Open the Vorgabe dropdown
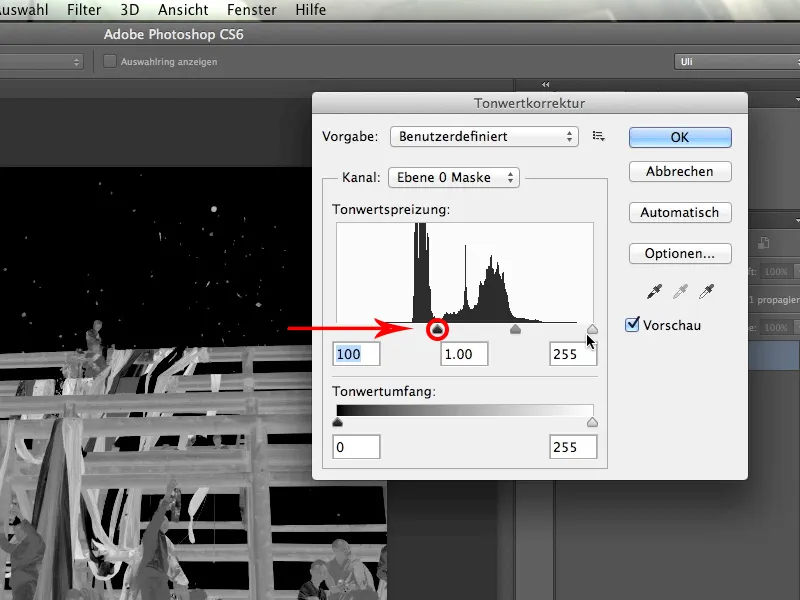 pyautogui.click(x=484, y=137)
